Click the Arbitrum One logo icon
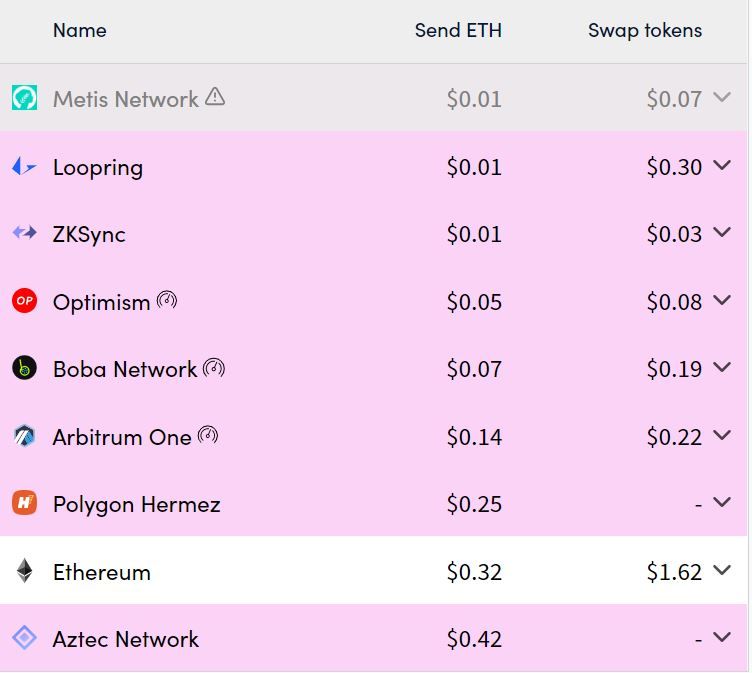Image resolution: width=752 pixels, height=673 pixels. point(24,436)
